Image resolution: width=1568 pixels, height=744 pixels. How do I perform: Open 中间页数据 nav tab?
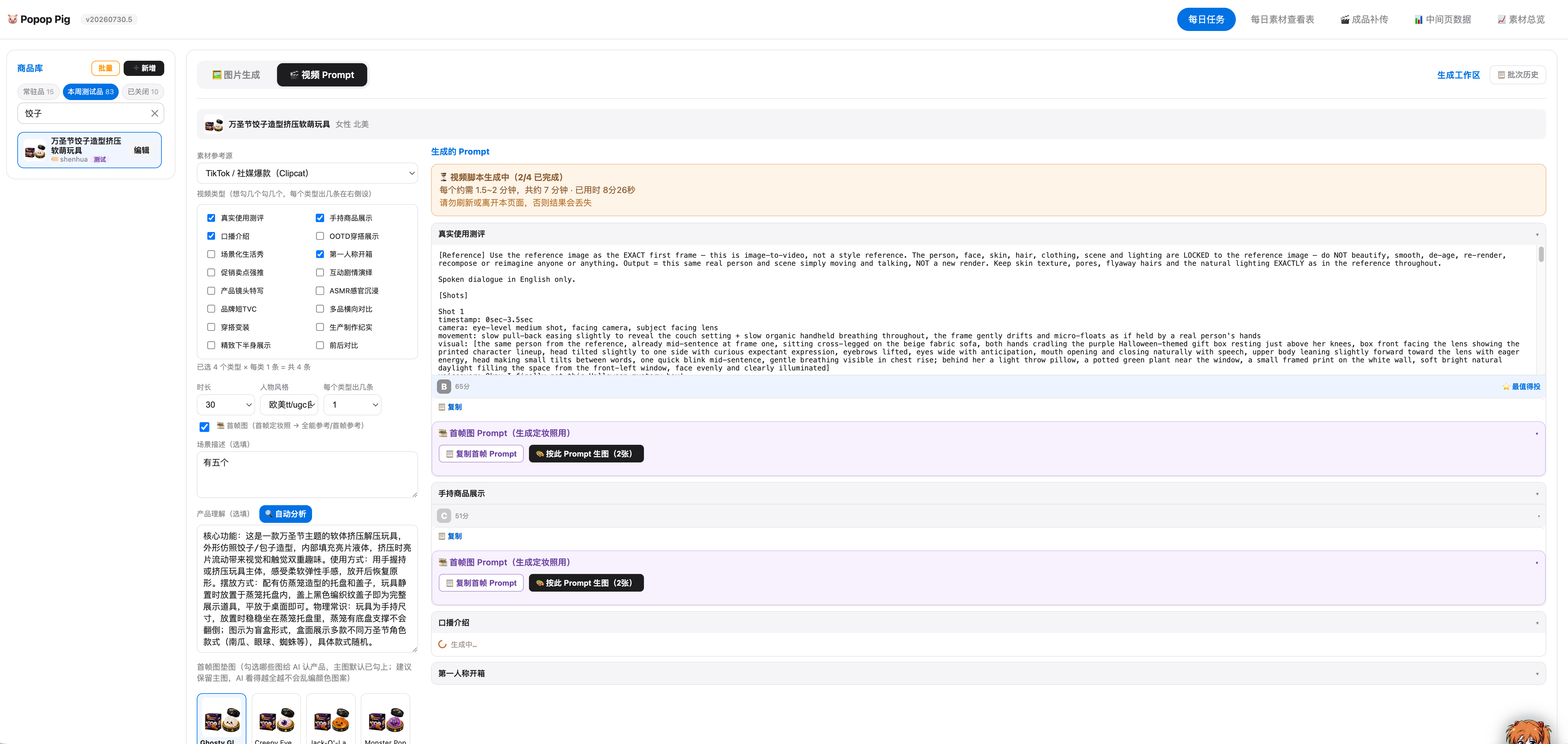(x=1442, y=20)
